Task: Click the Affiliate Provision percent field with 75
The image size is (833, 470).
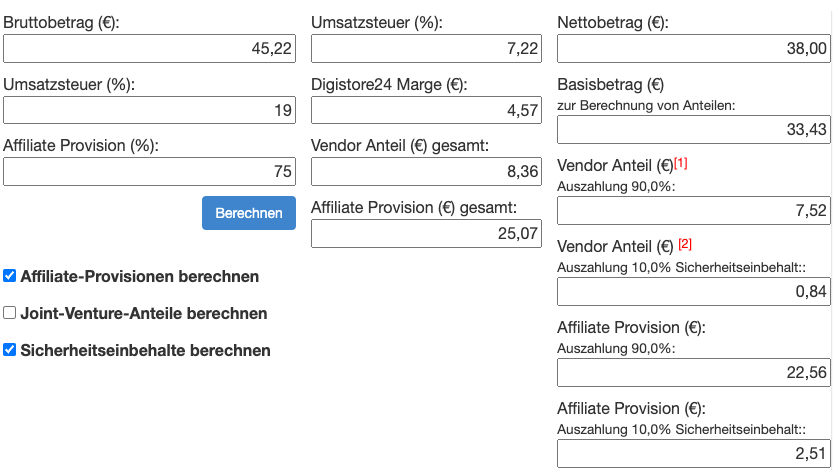Action: 150,171
